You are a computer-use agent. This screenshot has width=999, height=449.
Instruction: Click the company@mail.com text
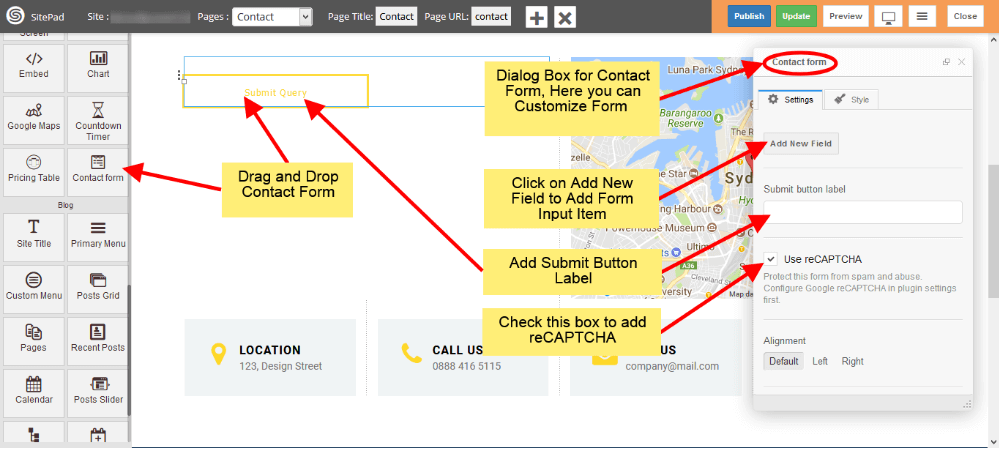tap(672, 366)
